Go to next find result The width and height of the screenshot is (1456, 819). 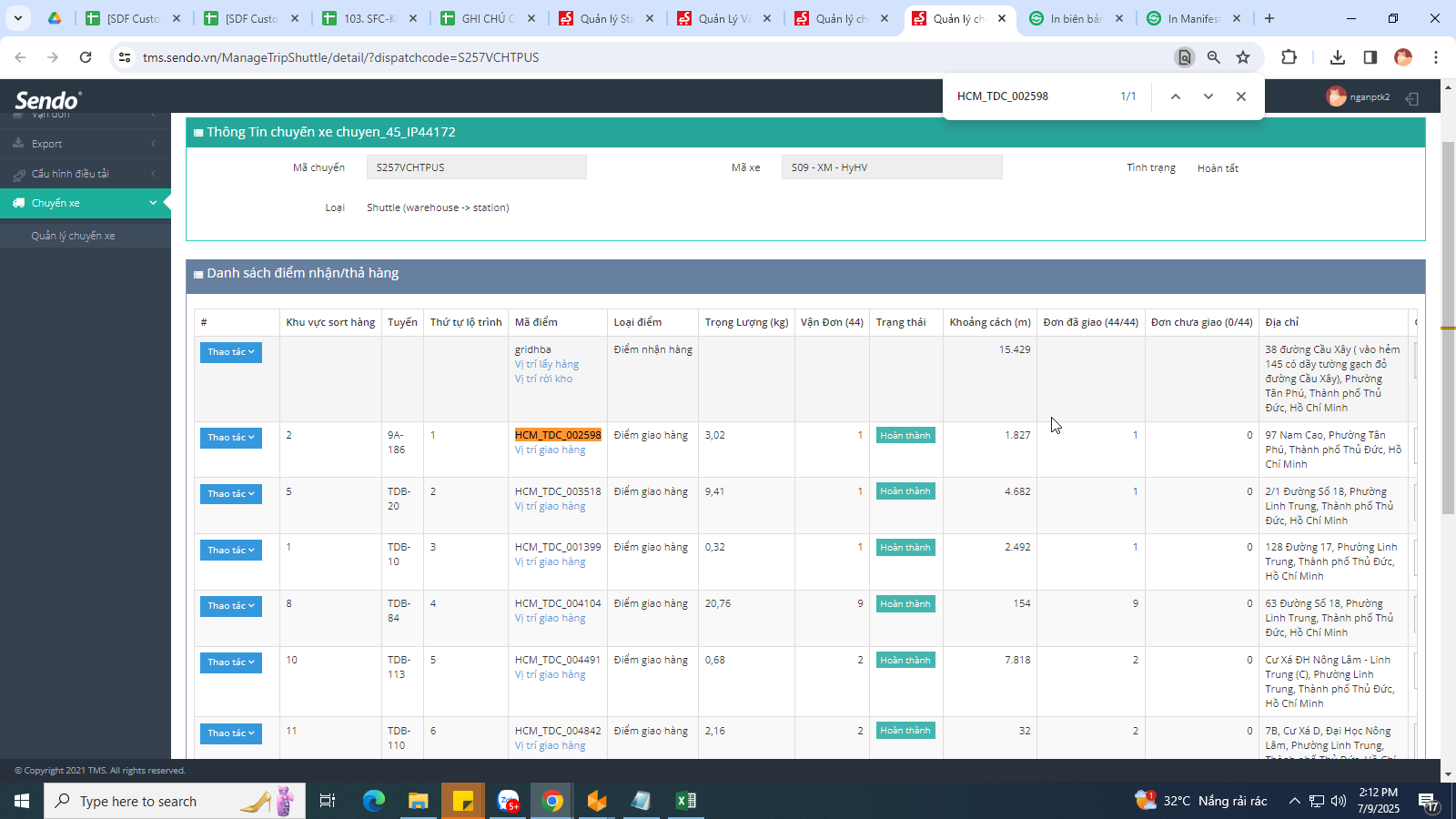(1208, 96)
